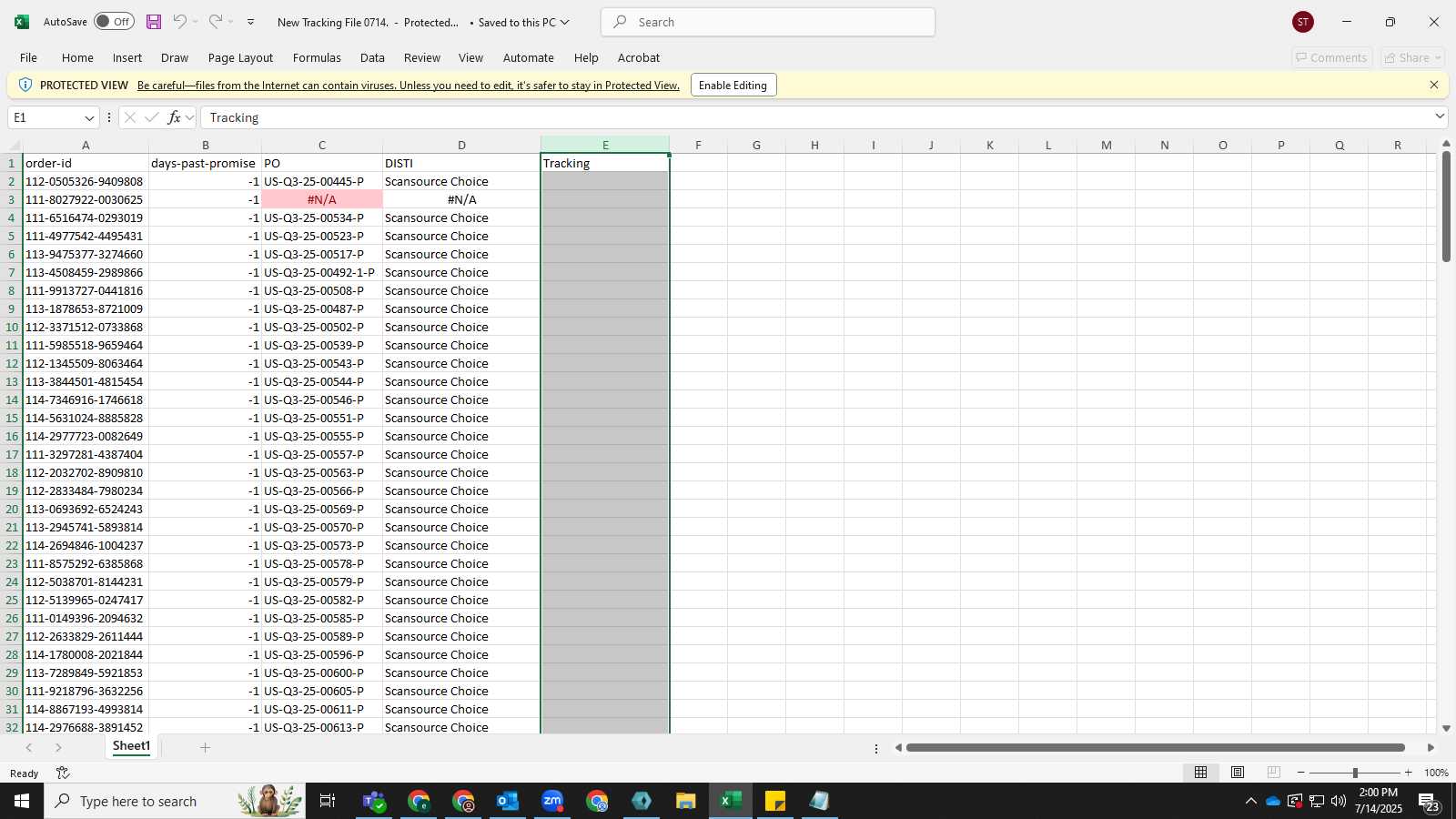Click the formula bar Enter checkmark icon
Screen dimensions: 1456x819
[152, 117]
